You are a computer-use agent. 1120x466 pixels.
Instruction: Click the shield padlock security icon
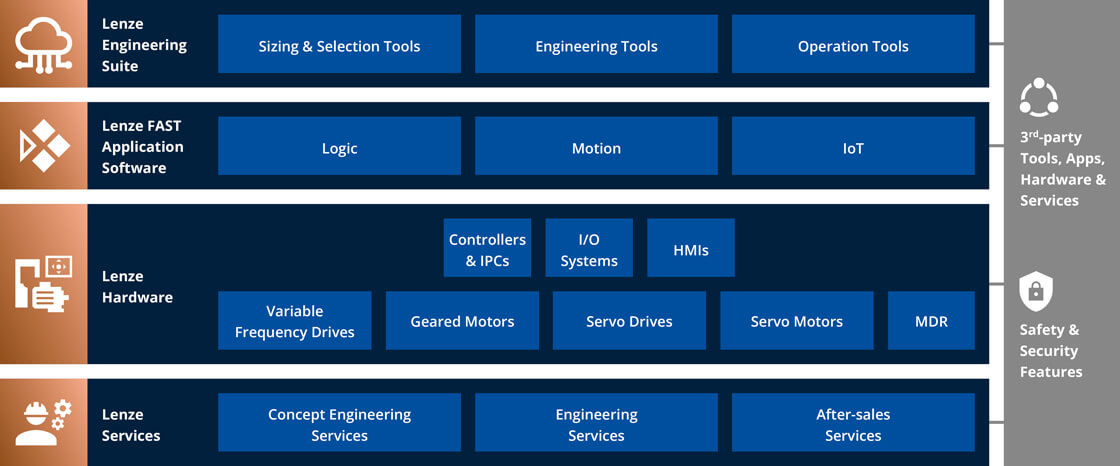click(x=1034, y=292)
